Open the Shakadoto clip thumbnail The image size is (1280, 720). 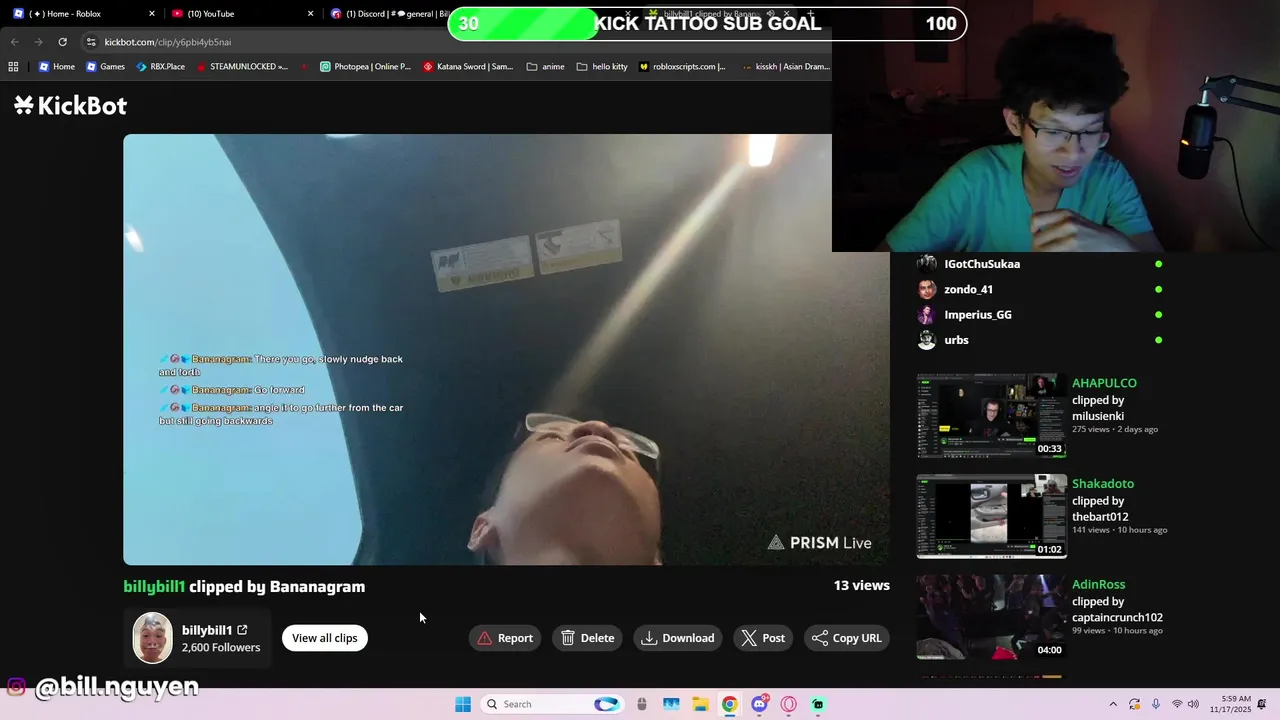point(992,516)
